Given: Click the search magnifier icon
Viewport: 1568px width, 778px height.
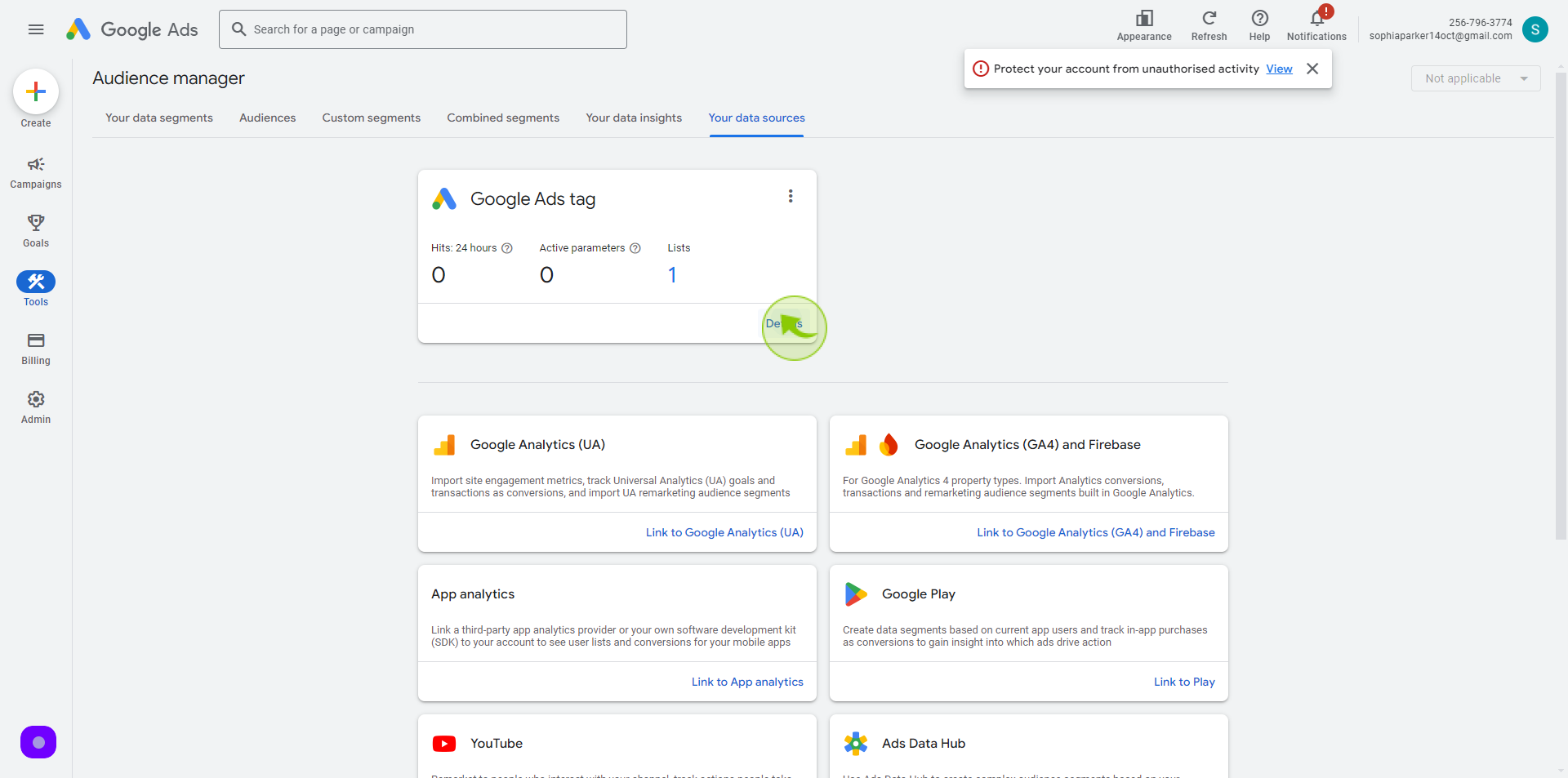Looking at the screenshot, I should pyautogui.click(x=238, y=29).
